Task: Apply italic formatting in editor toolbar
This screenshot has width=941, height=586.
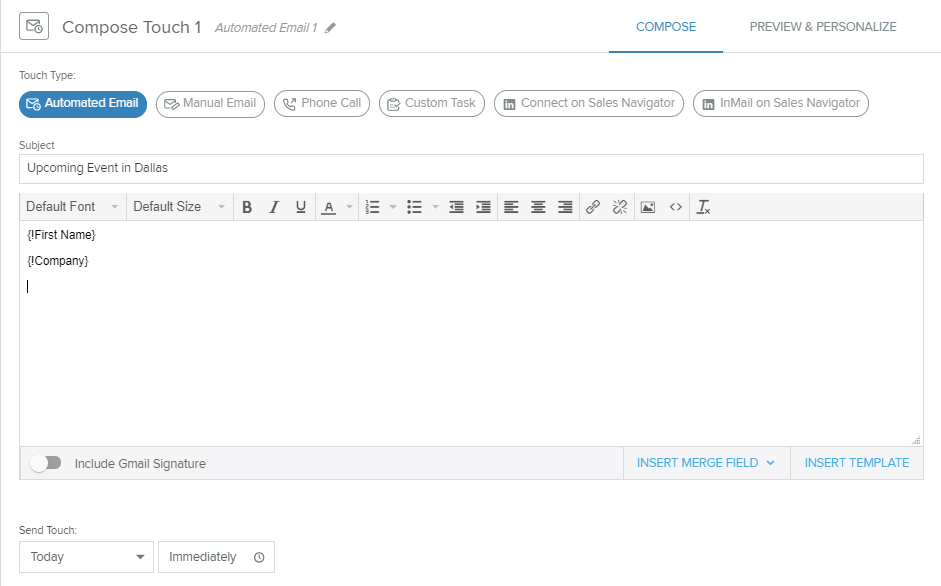Action: click(274, 207)
